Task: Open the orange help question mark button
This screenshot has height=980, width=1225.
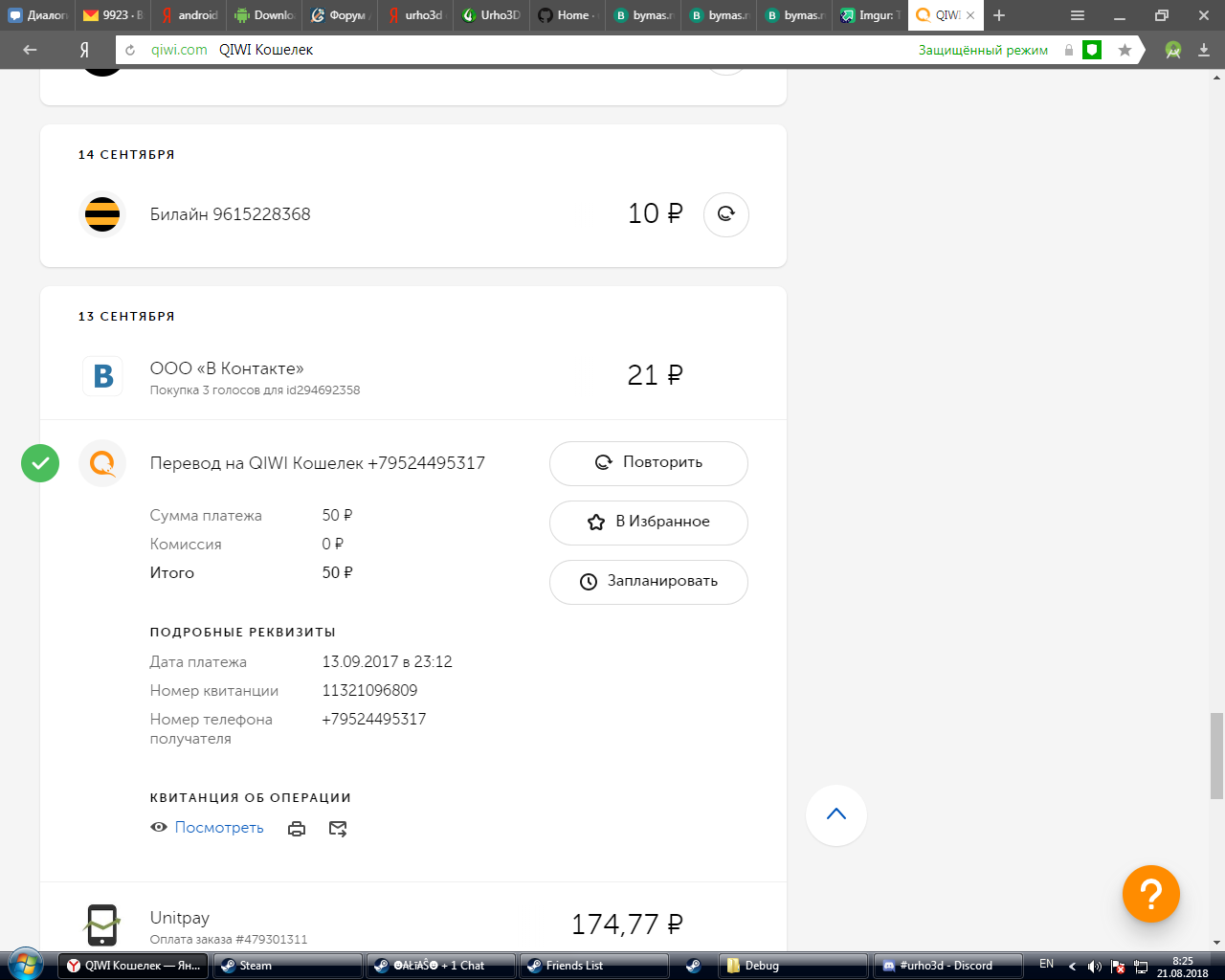Action: (1150, 894)
